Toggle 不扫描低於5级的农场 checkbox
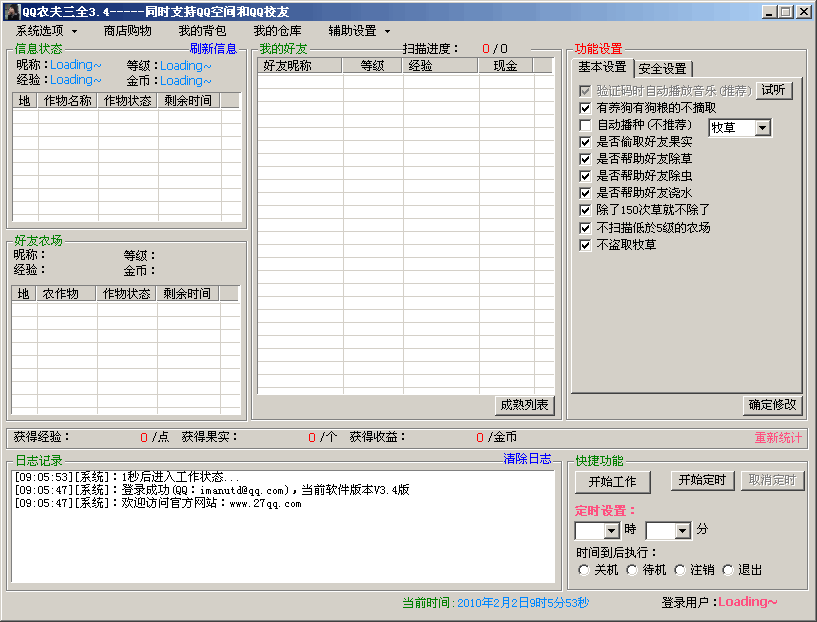This screenshot has width=817, height=622. coord(585,228)
